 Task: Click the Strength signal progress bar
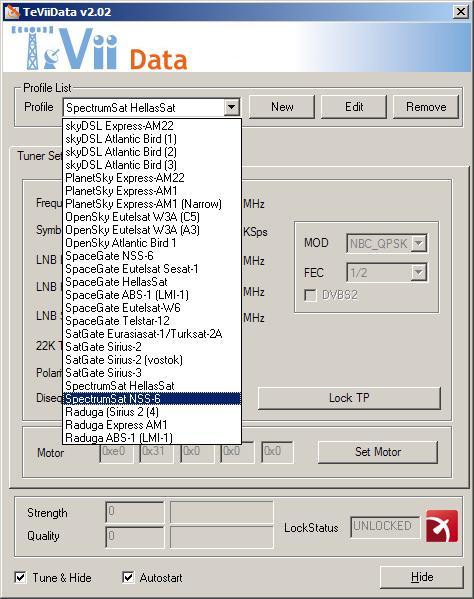tap(222, 512)
